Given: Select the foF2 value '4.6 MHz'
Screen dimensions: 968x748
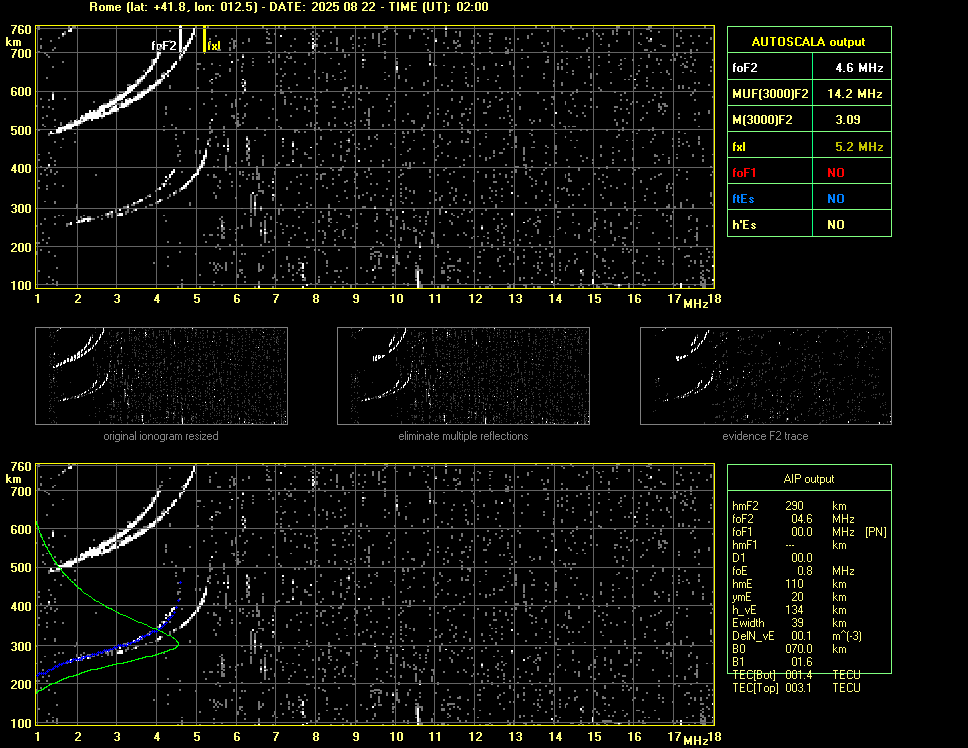Looking at the screenshot, I should tap(859, 68).
